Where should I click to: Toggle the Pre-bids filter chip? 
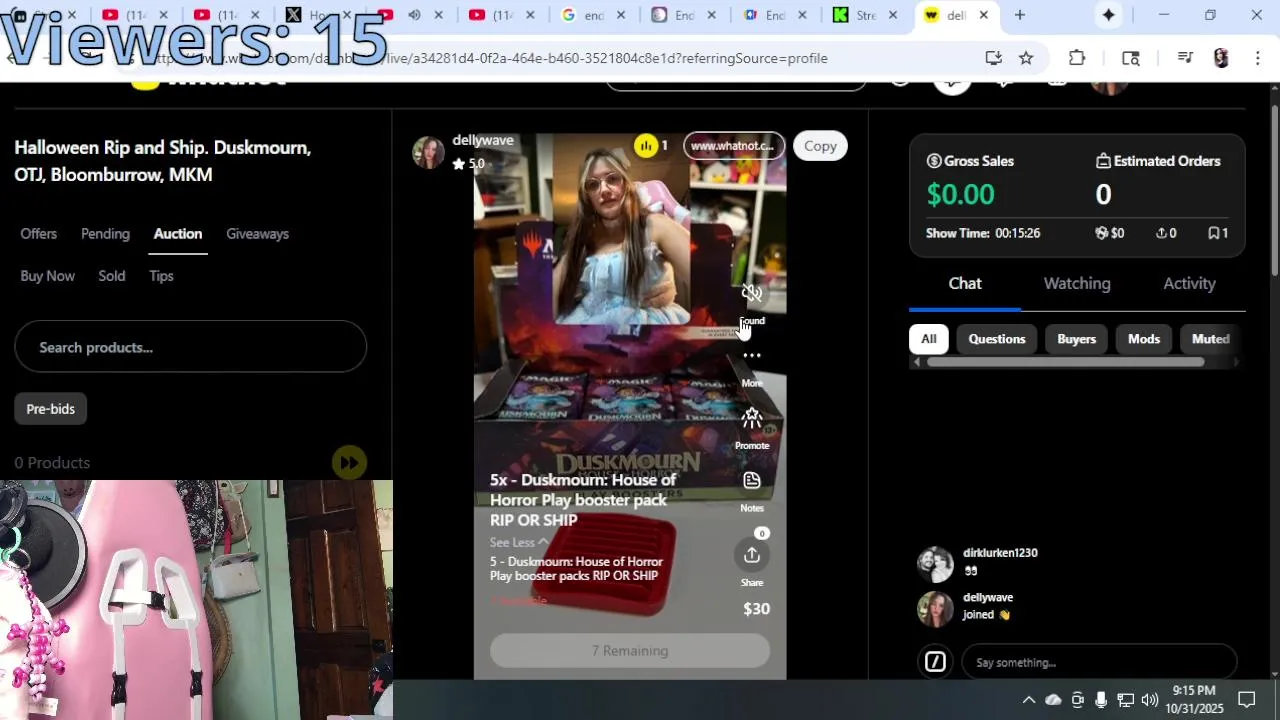click(x=50, y=409)
